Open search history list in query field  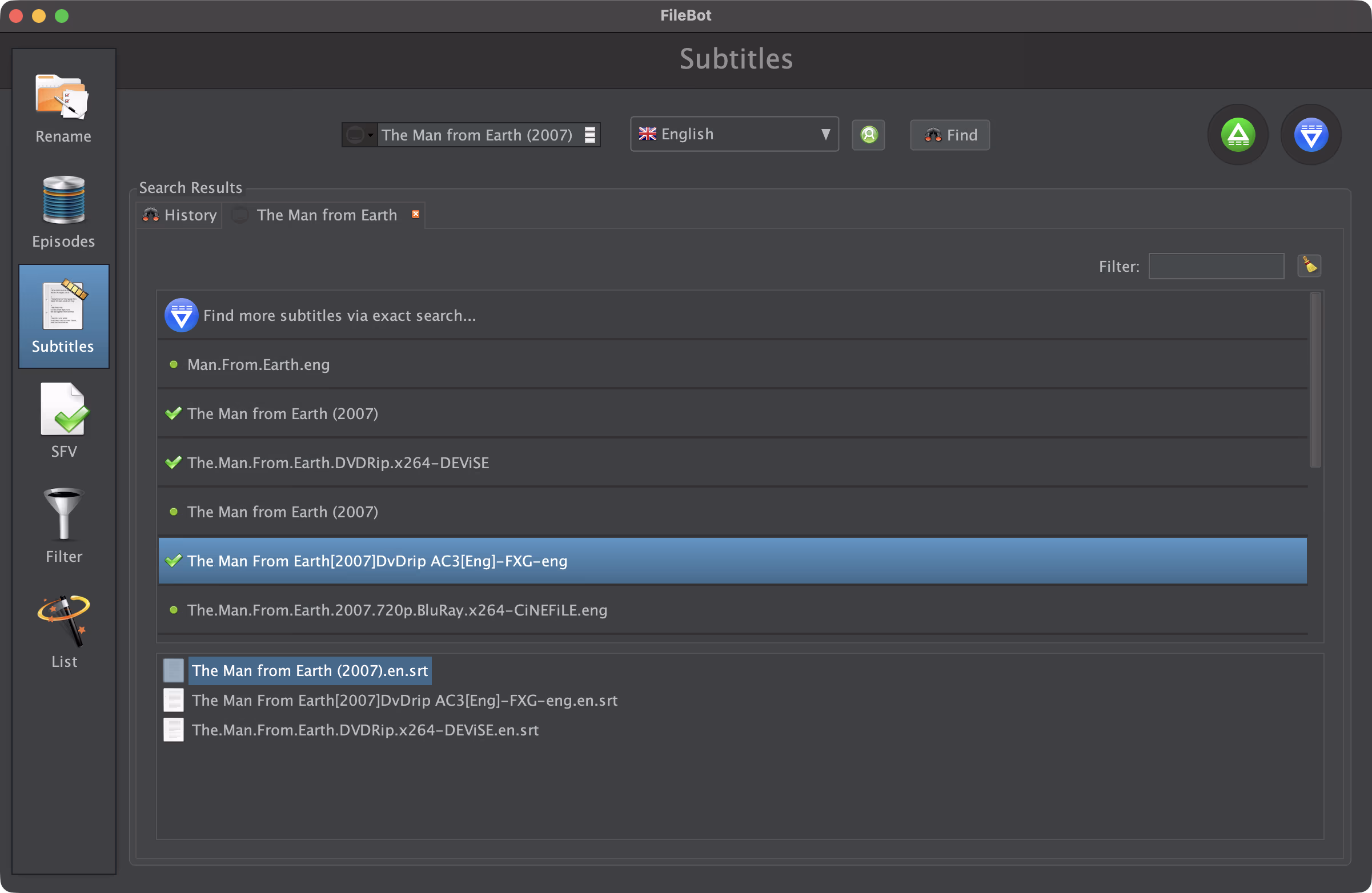click(589, 135)
